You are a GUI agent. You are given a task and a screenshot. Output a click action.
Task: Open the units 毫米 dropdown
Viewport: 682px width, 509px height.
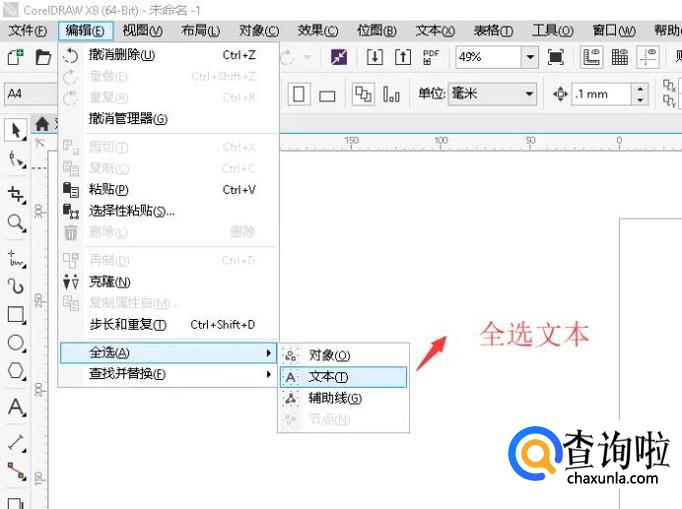[x=529, y=94]
